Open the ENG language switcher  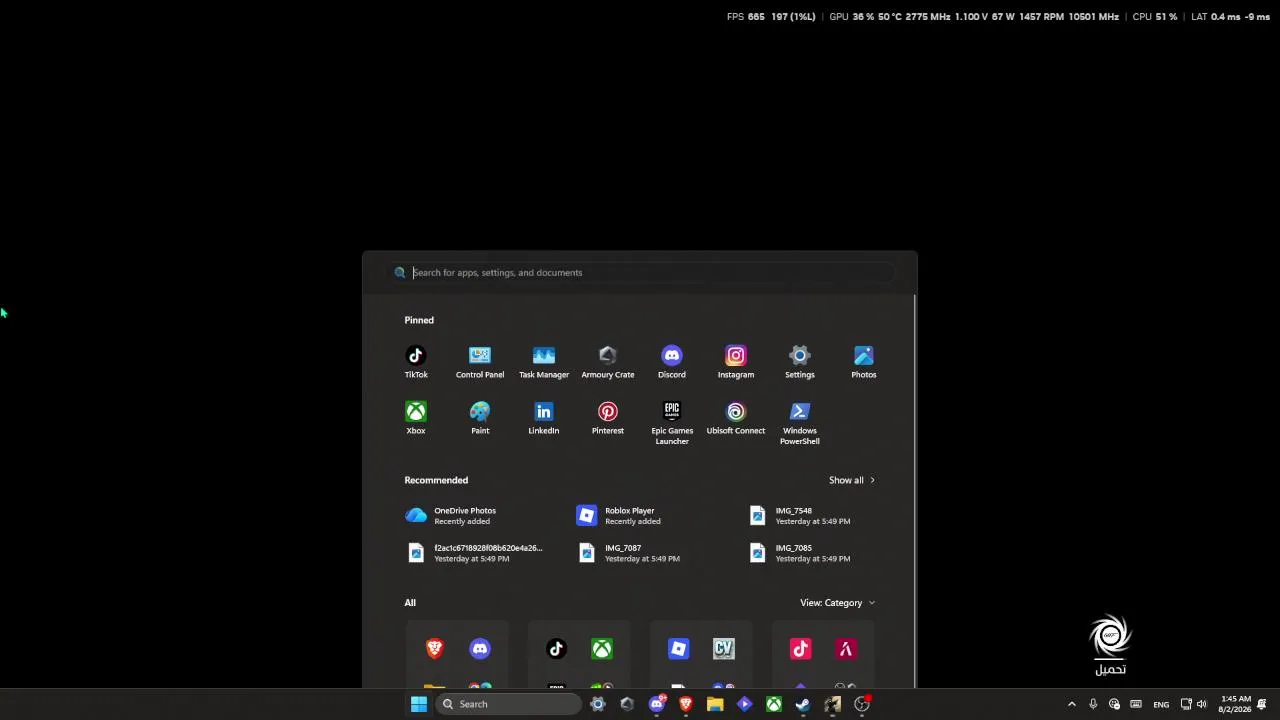(x=1161, y=704)
